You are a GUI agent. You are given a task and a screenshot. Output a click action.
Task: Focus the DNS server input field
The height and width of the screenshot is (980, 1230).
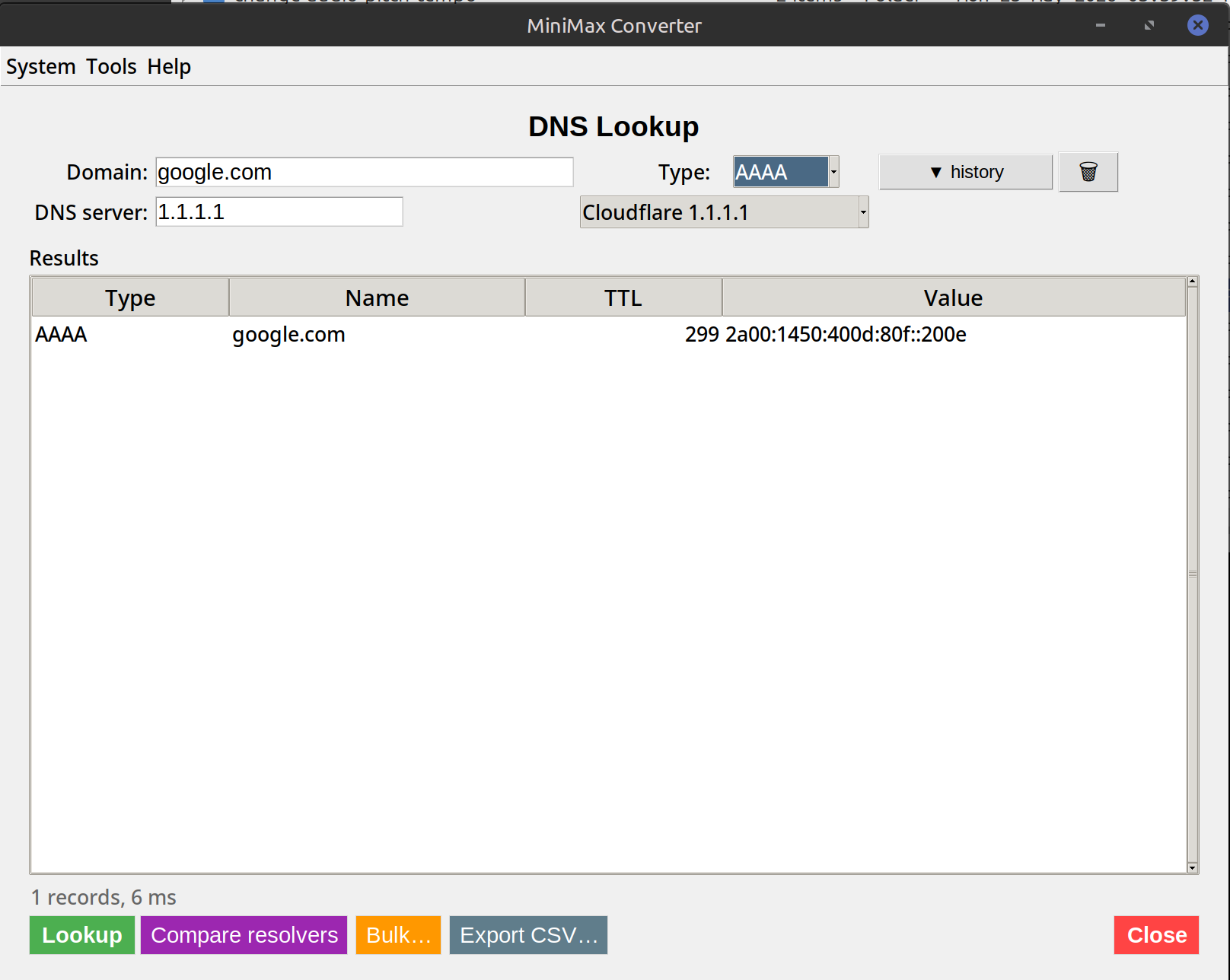[x=279, y=212]
